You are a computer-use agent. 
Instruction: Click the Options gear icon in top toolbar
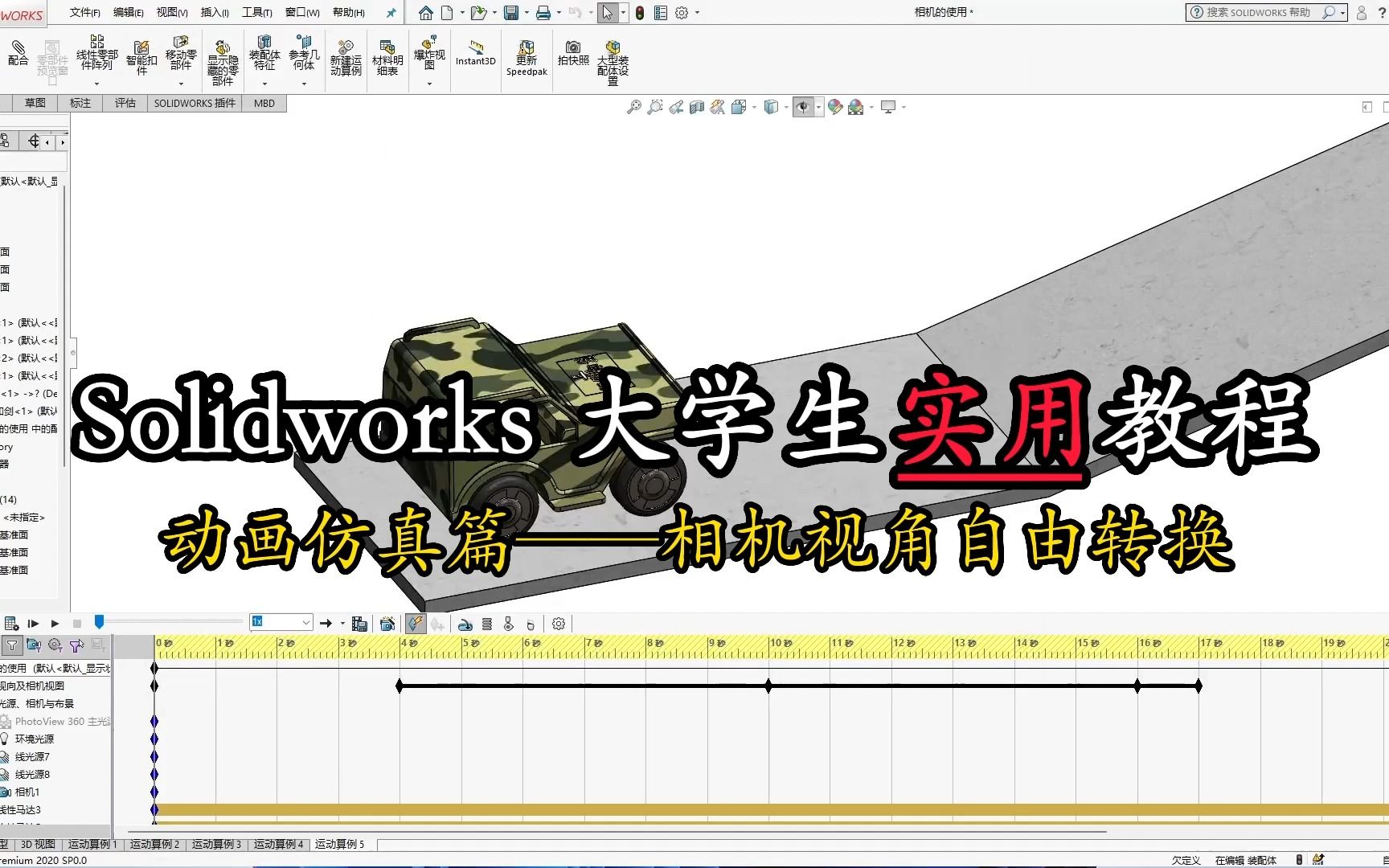(682, 13)
